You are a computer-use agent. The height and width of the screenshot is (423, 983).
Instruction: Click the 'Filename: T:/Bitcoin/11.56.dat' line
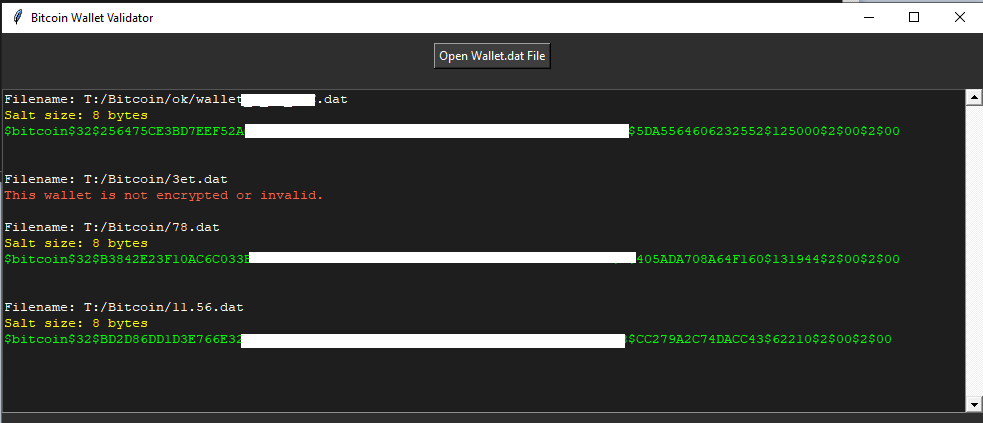[124, 307]
